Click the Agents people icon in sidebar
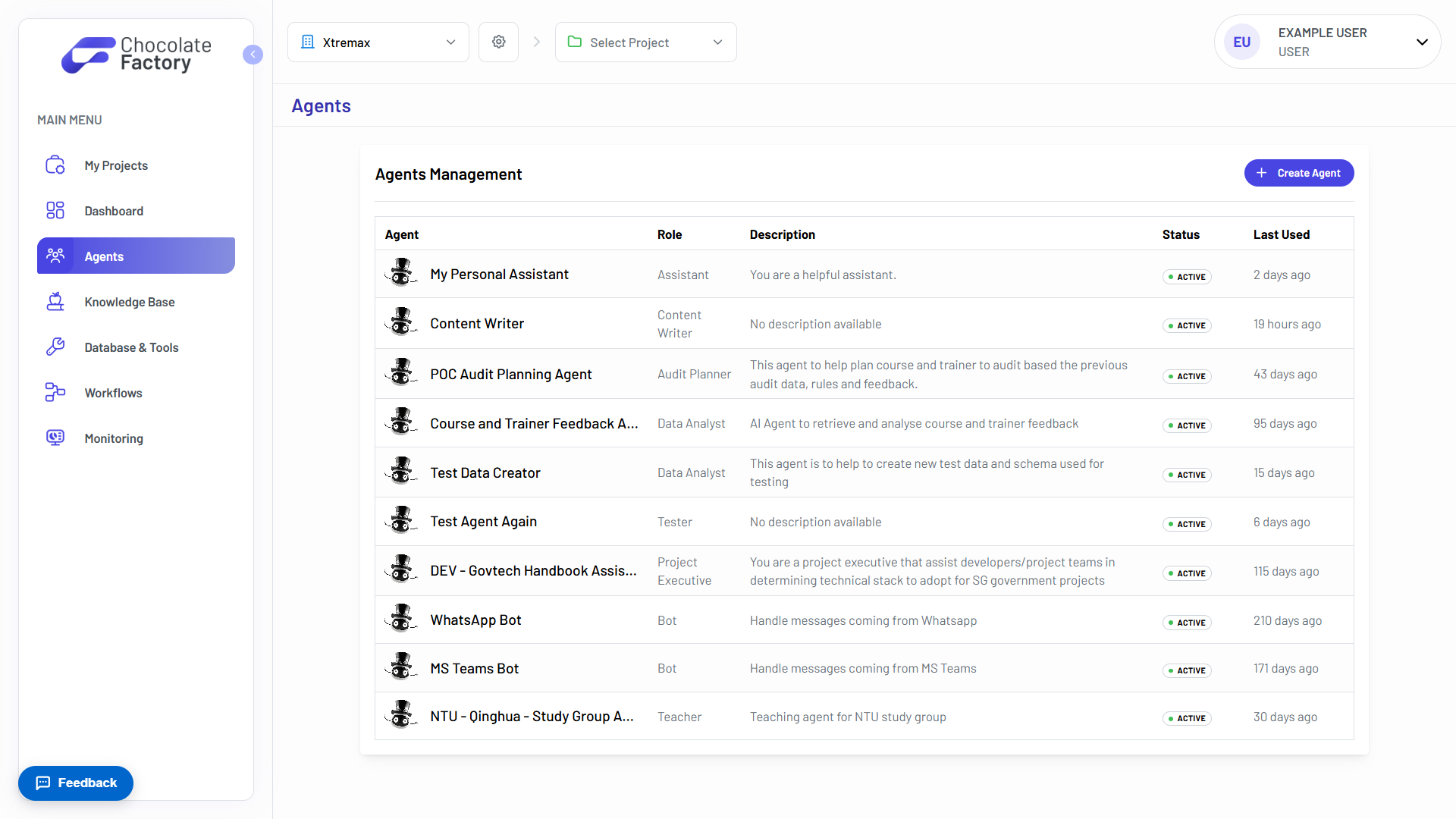Viewport: 1456px width, 819px height. (x=55, y=256)
